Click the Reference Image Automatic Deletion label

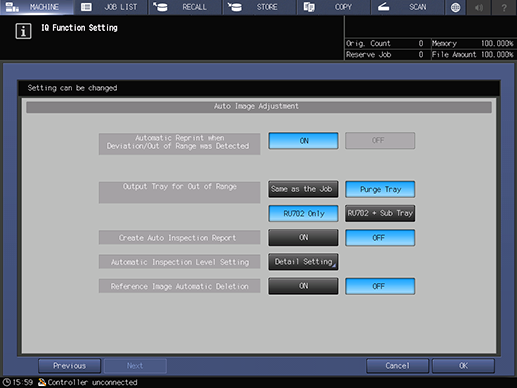click(x=179, y=286)
